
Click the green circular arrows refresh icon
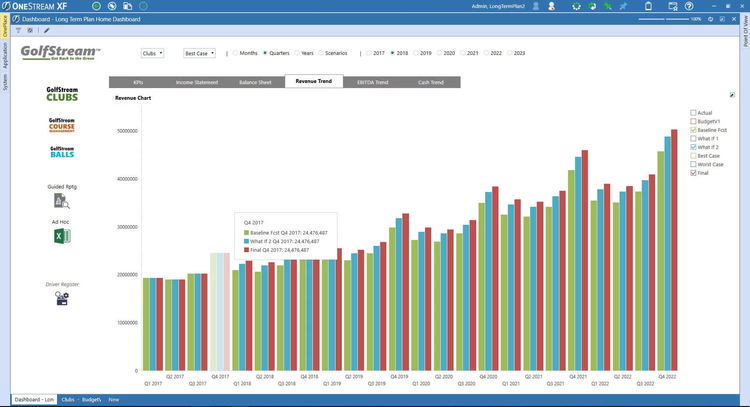coord(592,6)
